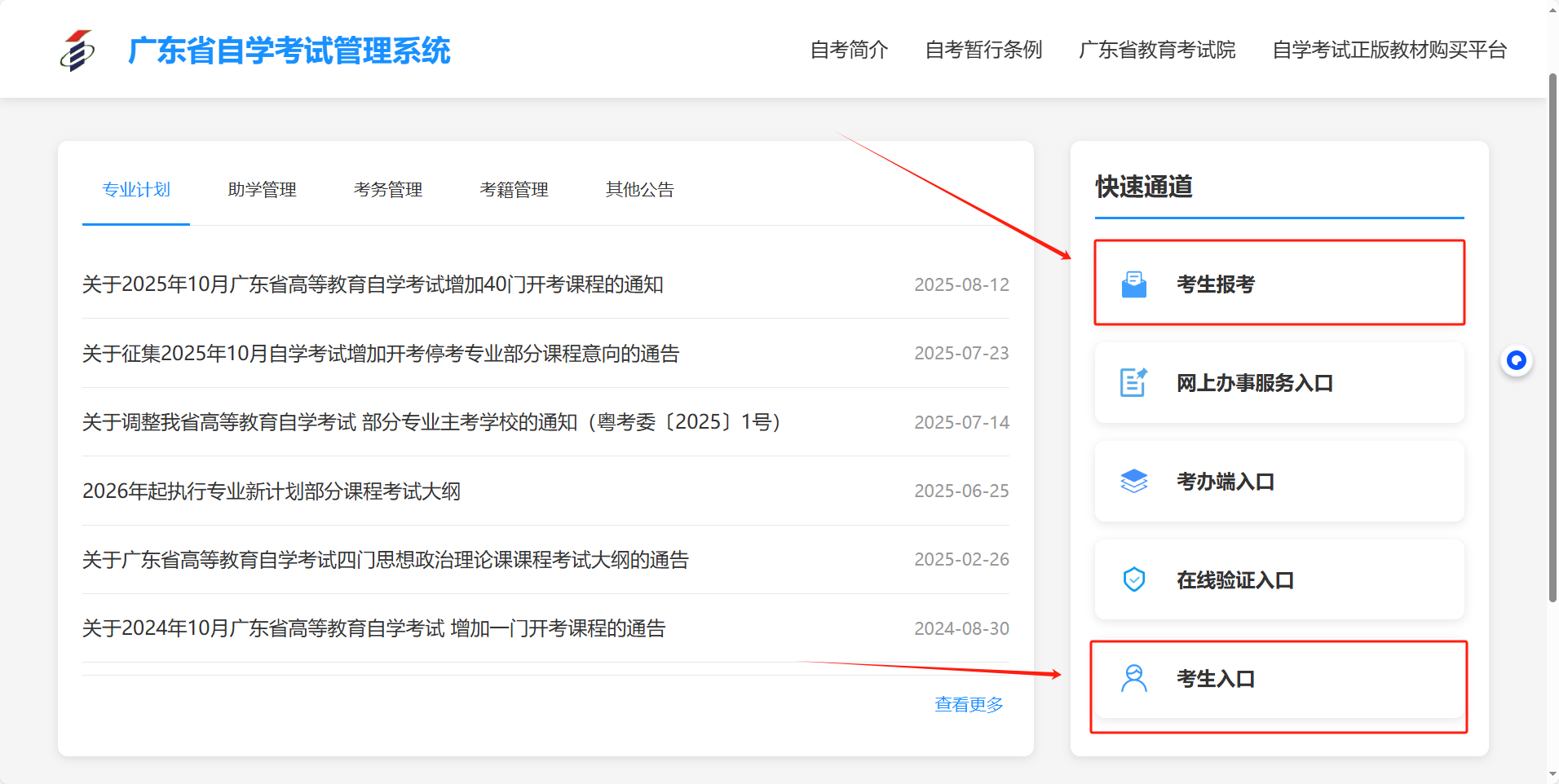Open the 考籍管理 tab
The width and height of the screenshot is (1559, 784).
pyautogui.click(x=514, y=190)
